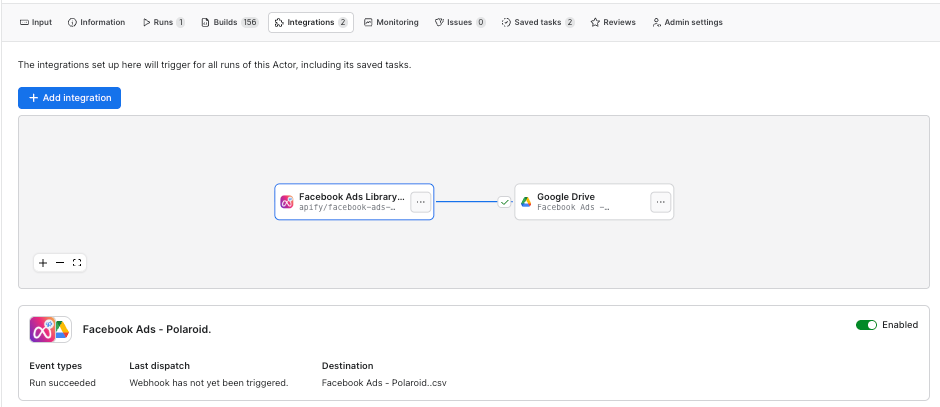Click the Monitoring tab chart icon
This screenshot has width=940, height=407.
368,22
